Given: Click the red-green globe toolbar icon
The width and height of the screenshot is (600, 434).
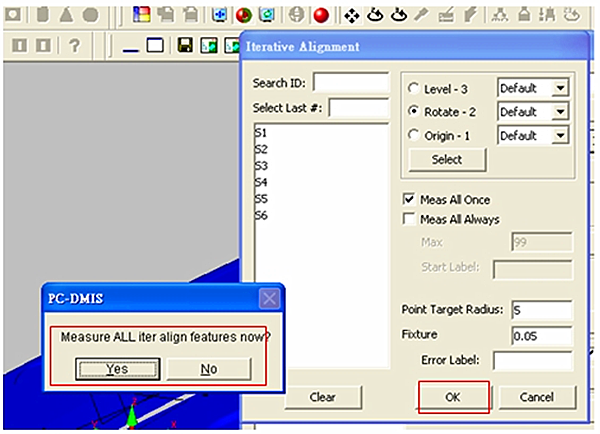Looking at the screenshot, I should coord(243,15).
